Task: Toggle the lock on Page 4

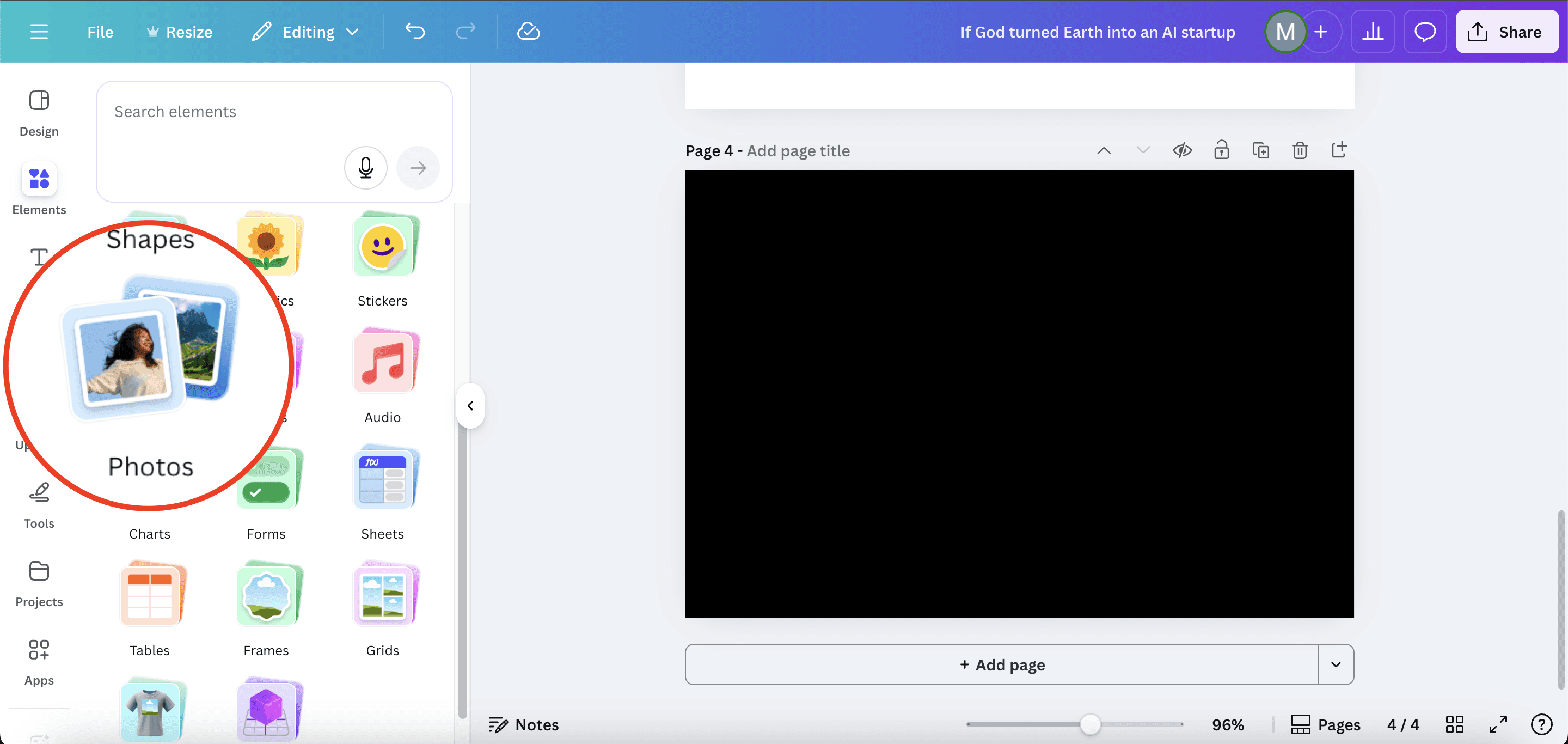Action: (x=1221, y=150)
